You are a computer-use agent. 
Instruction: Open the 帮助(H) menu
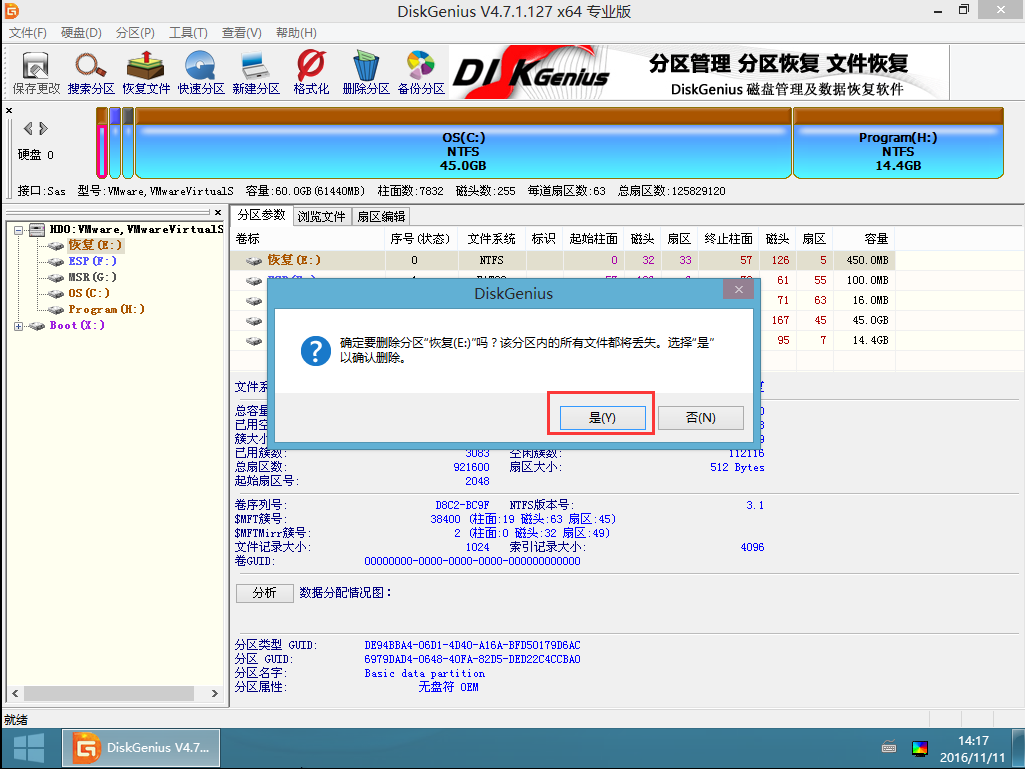click(x=296, y=33)
